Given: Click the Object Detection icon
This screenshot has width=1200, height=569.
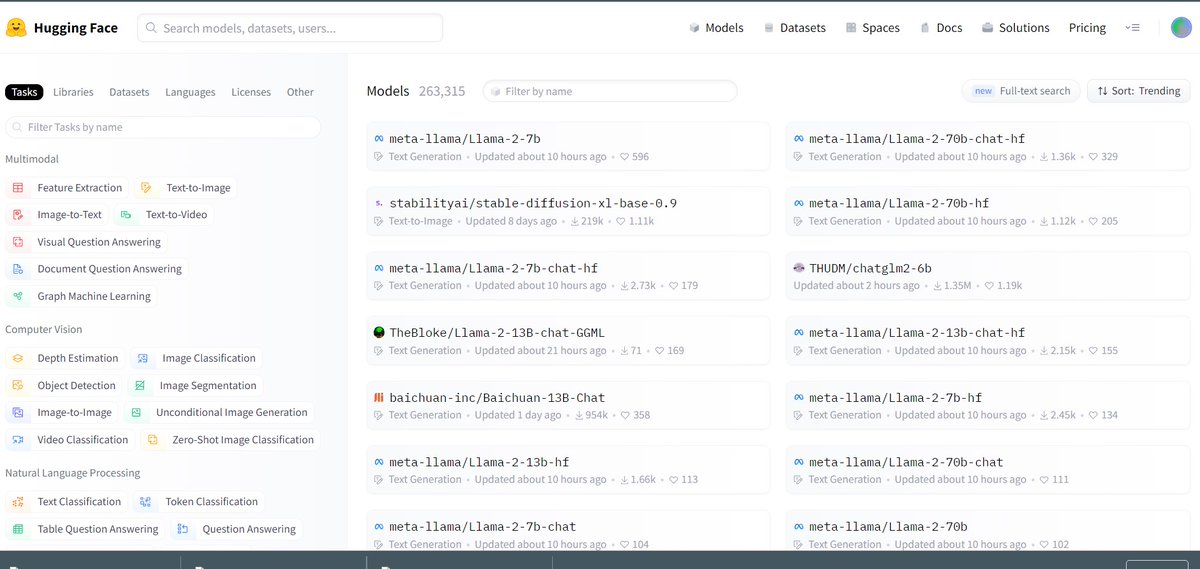Looking at the screenshot, I should tap(18, 386).
